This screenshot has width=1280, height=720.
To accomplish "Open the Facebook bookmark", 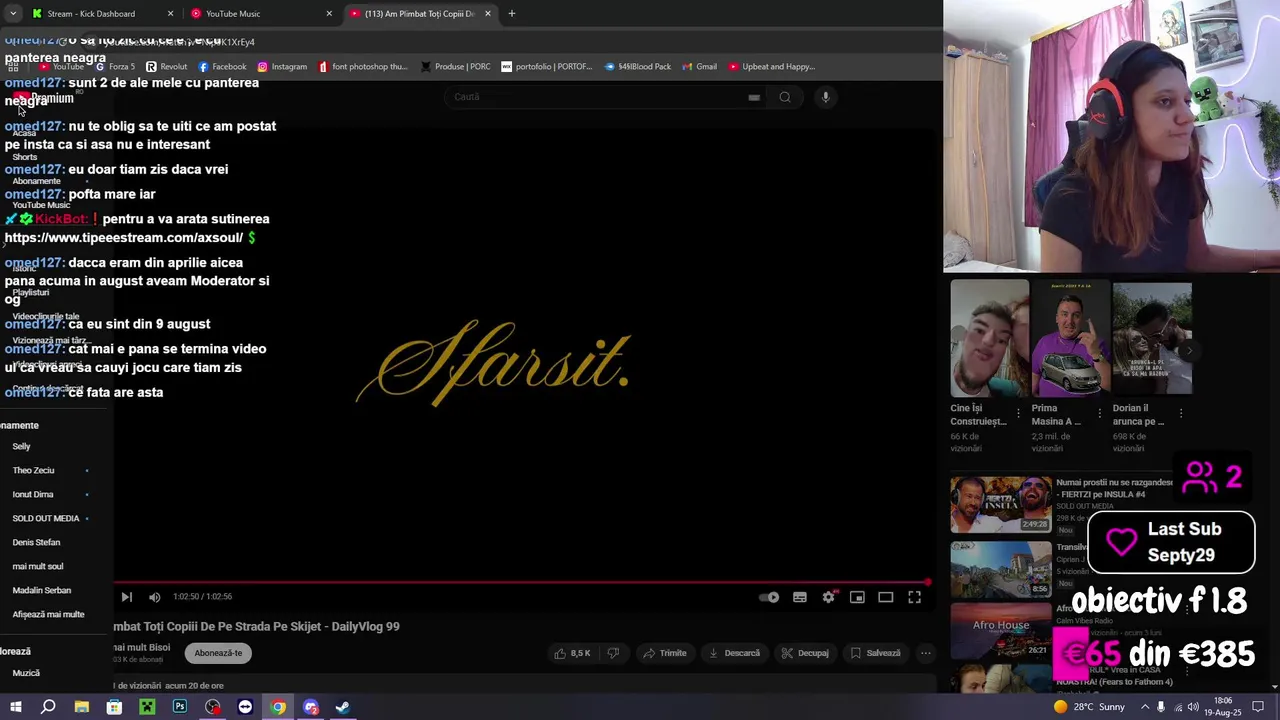I will (x=222, y=67).
